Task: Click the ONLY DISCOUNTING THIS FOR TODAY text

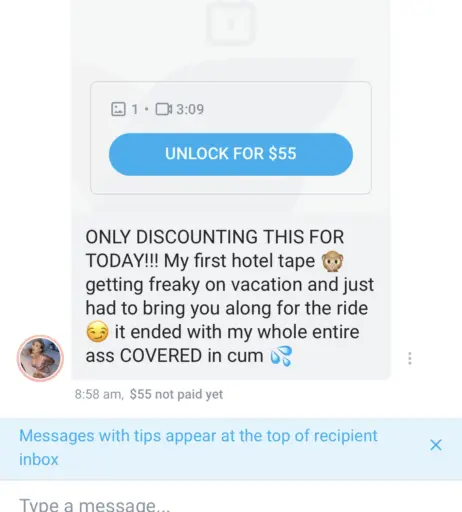Action: tap(215, 249)
